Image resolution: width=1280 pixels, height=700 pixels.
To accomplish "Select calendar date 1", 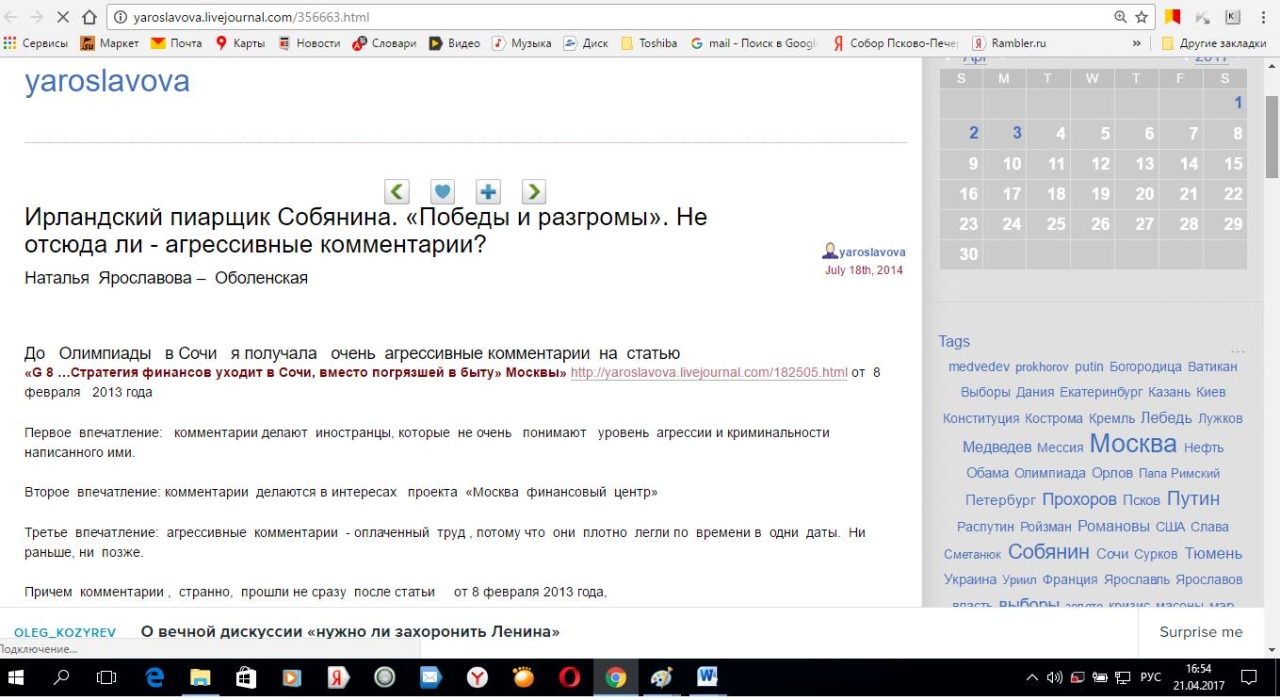I will 1238,102.
